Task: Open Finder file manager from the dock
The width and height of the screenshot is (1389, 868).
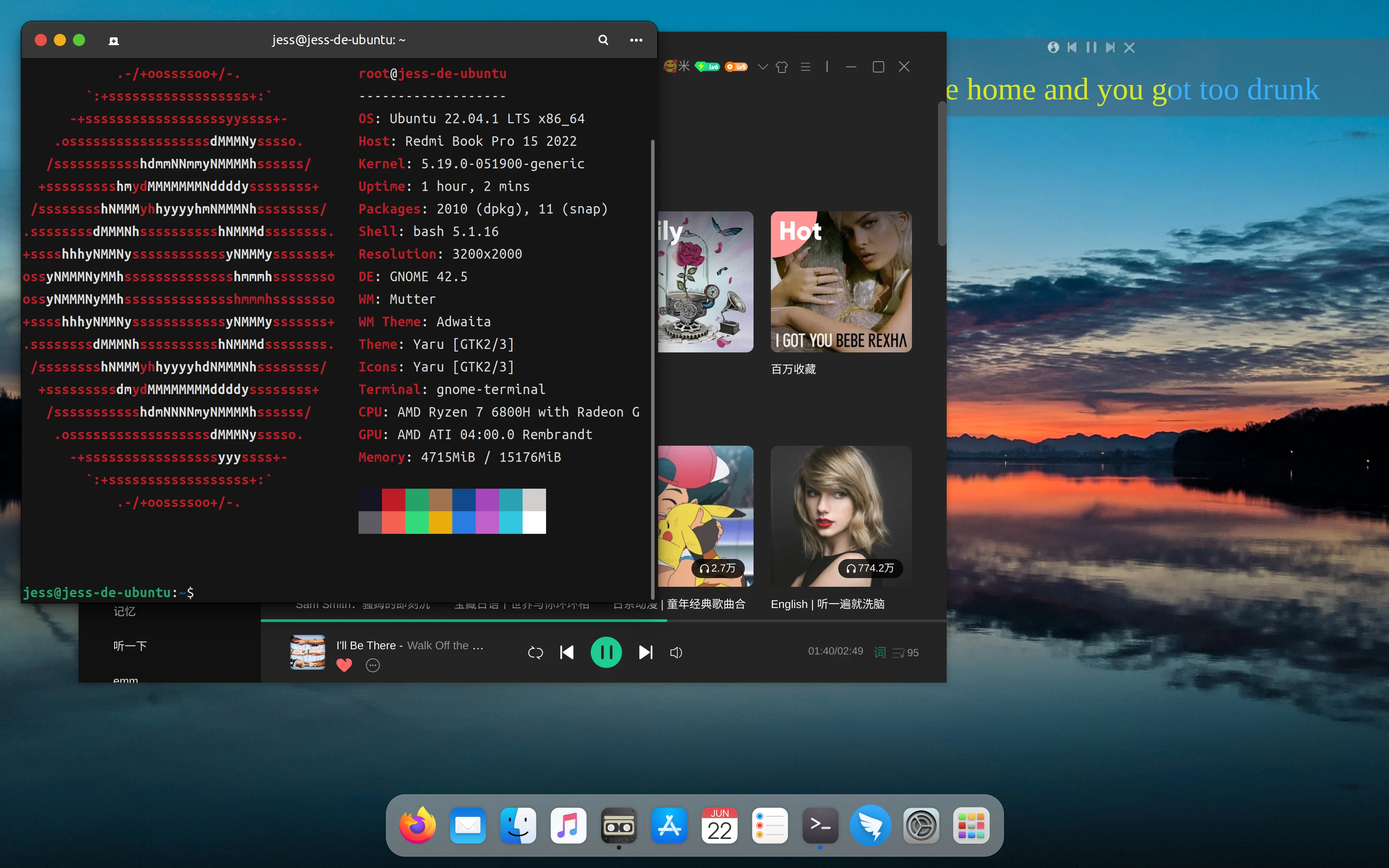Action: coord(518,825)
